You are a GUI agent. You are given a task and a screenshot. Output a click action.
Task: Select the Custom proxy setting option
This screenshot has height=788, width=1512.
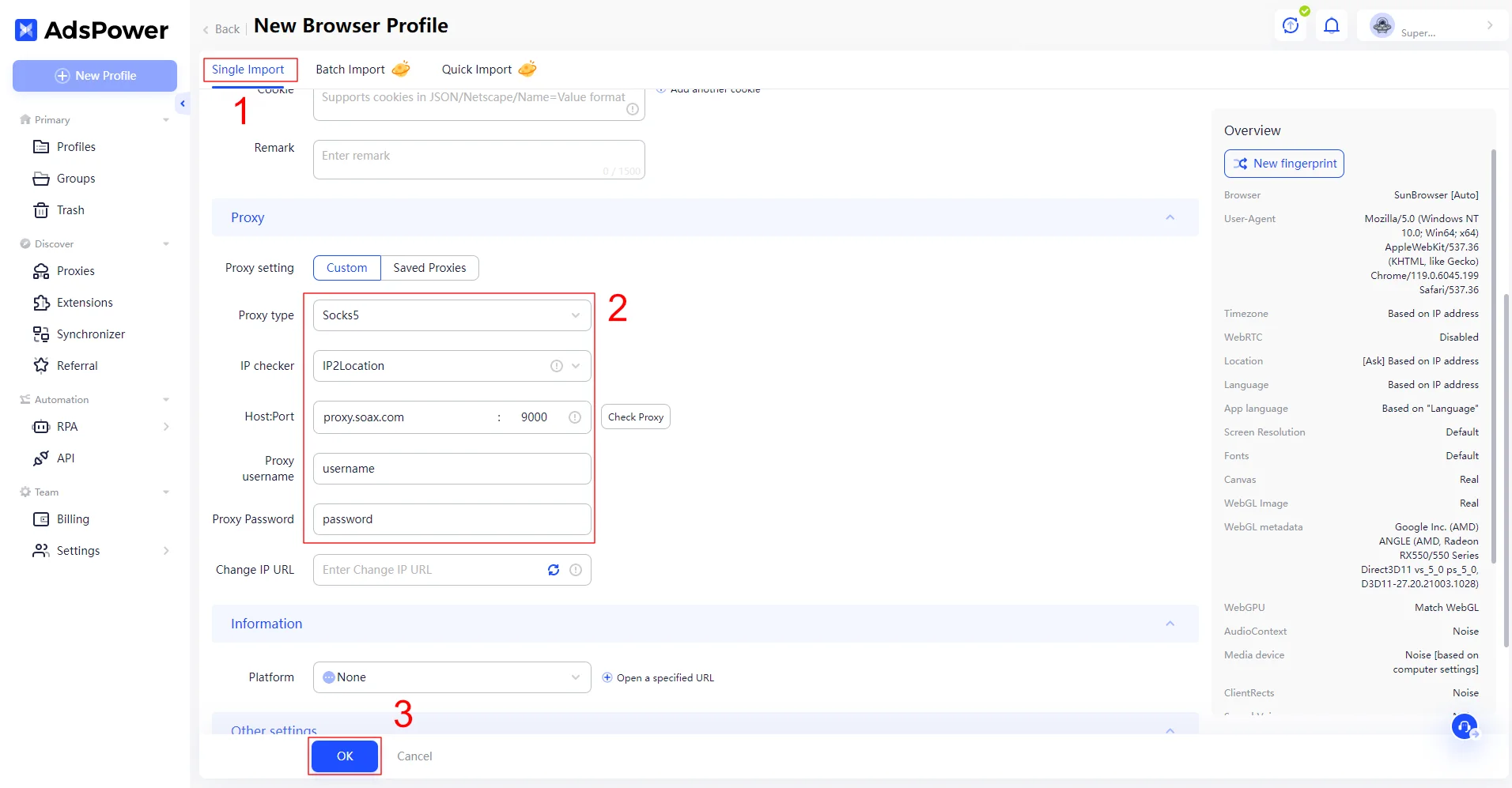point(346,268)
